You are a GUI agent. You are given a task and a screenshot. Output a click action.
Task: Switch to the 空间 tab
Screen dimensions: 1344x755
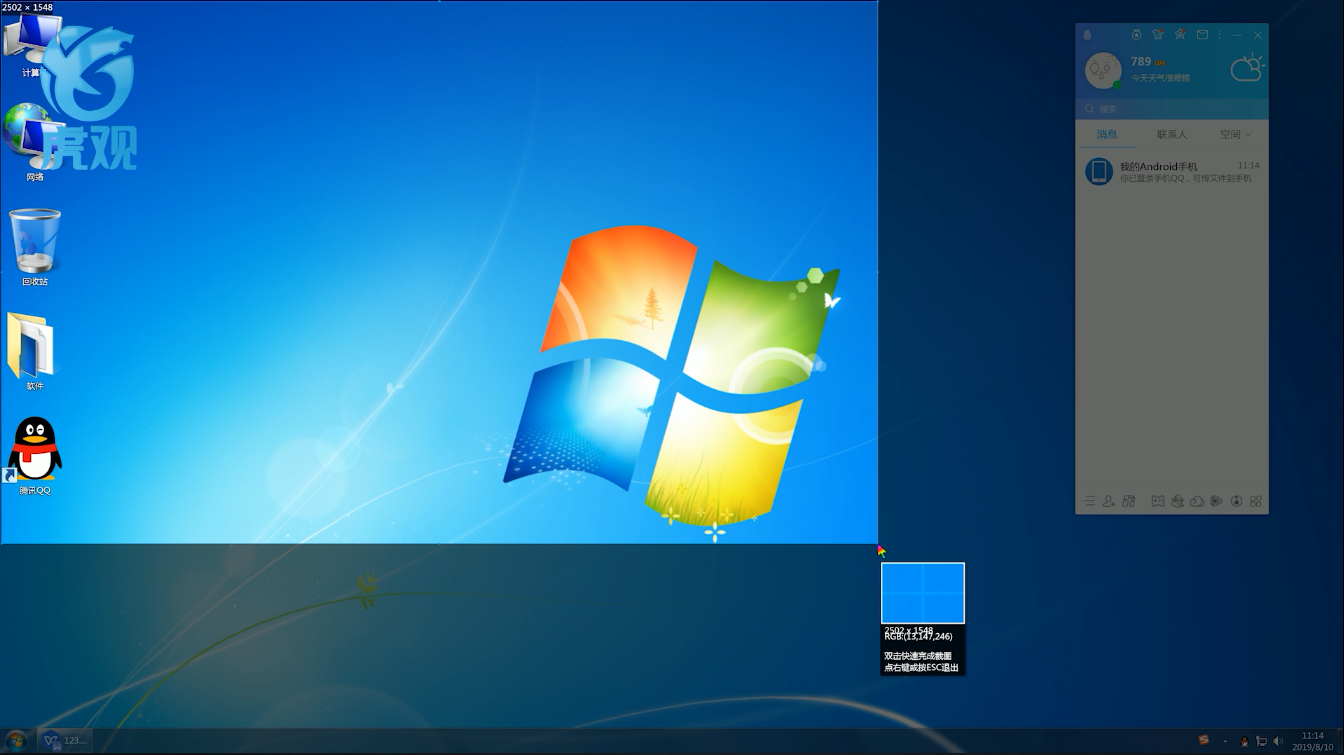1230,134
